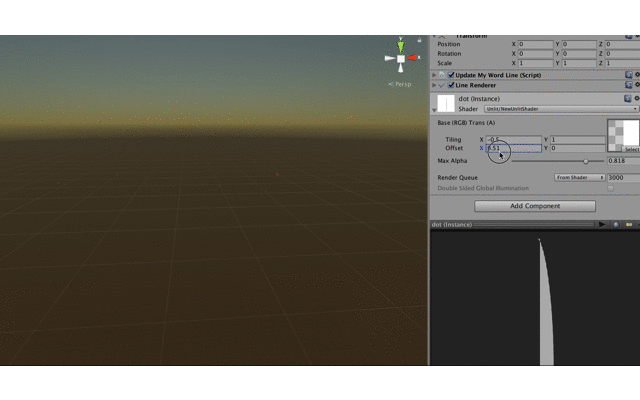Open help reference for dot (Instance) material
Screen dimensions: 640x400
click(627, 98)
